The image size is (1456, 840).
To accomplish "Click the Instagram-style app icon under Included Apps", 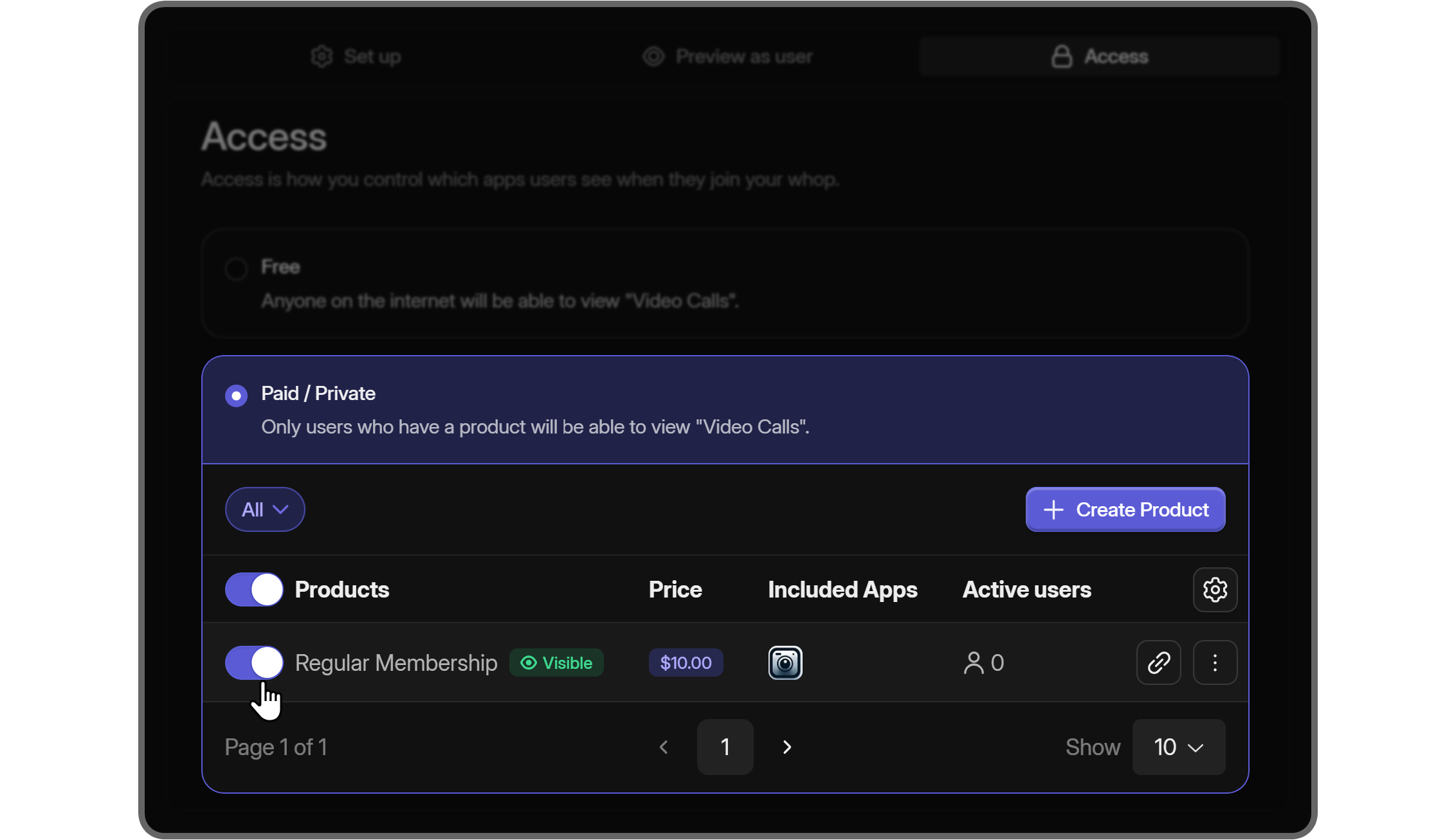I will tap(784, 662).
